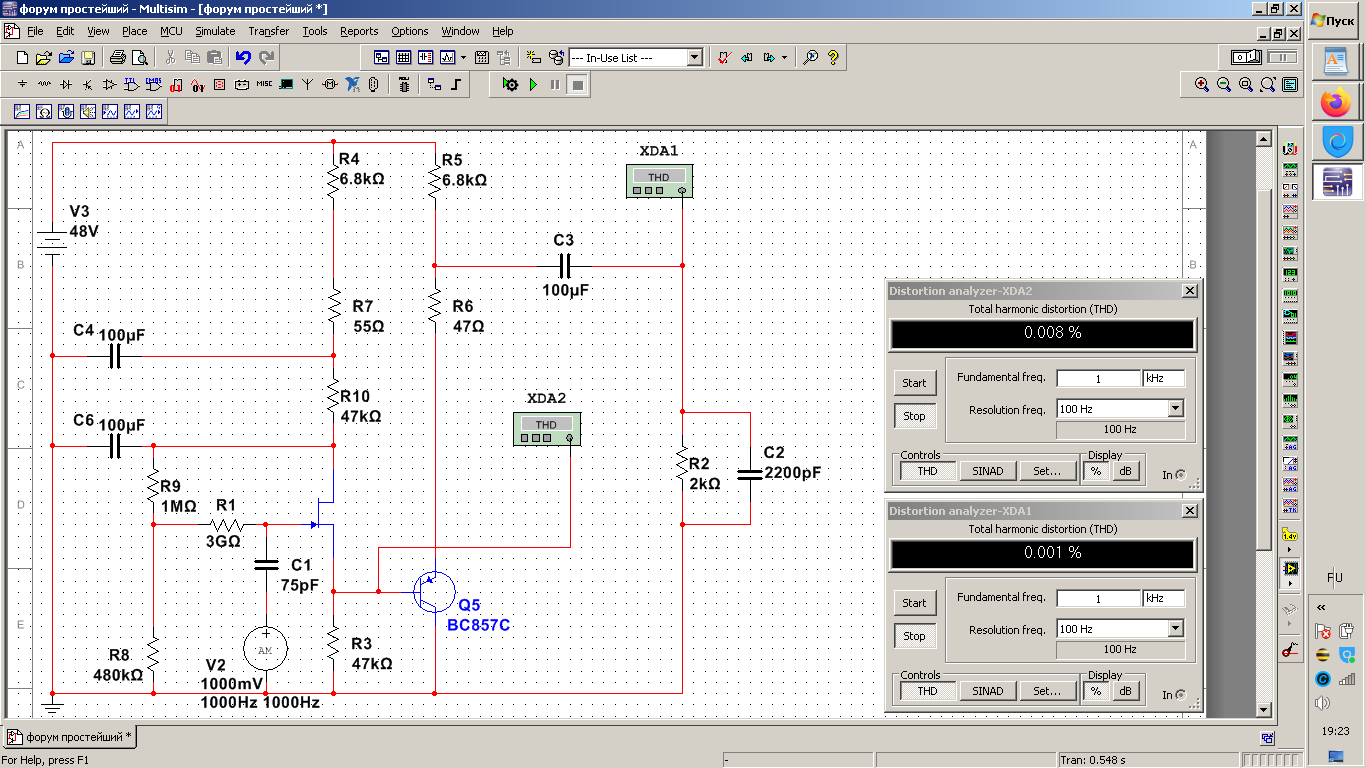The width and height of the screenshot is (1366, 768).
Task: Open the In-Use List dropdown
Action: pyautogui.click(x=695, y=58)
